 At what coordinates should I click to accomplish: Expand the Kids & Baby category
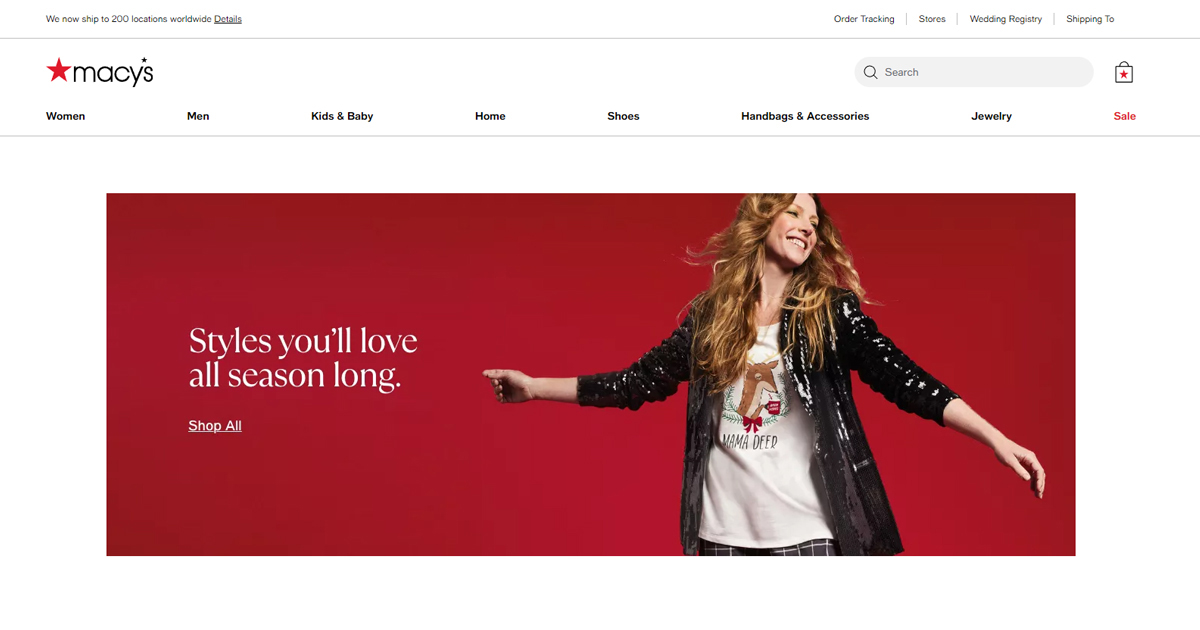(x=342, y=116)
